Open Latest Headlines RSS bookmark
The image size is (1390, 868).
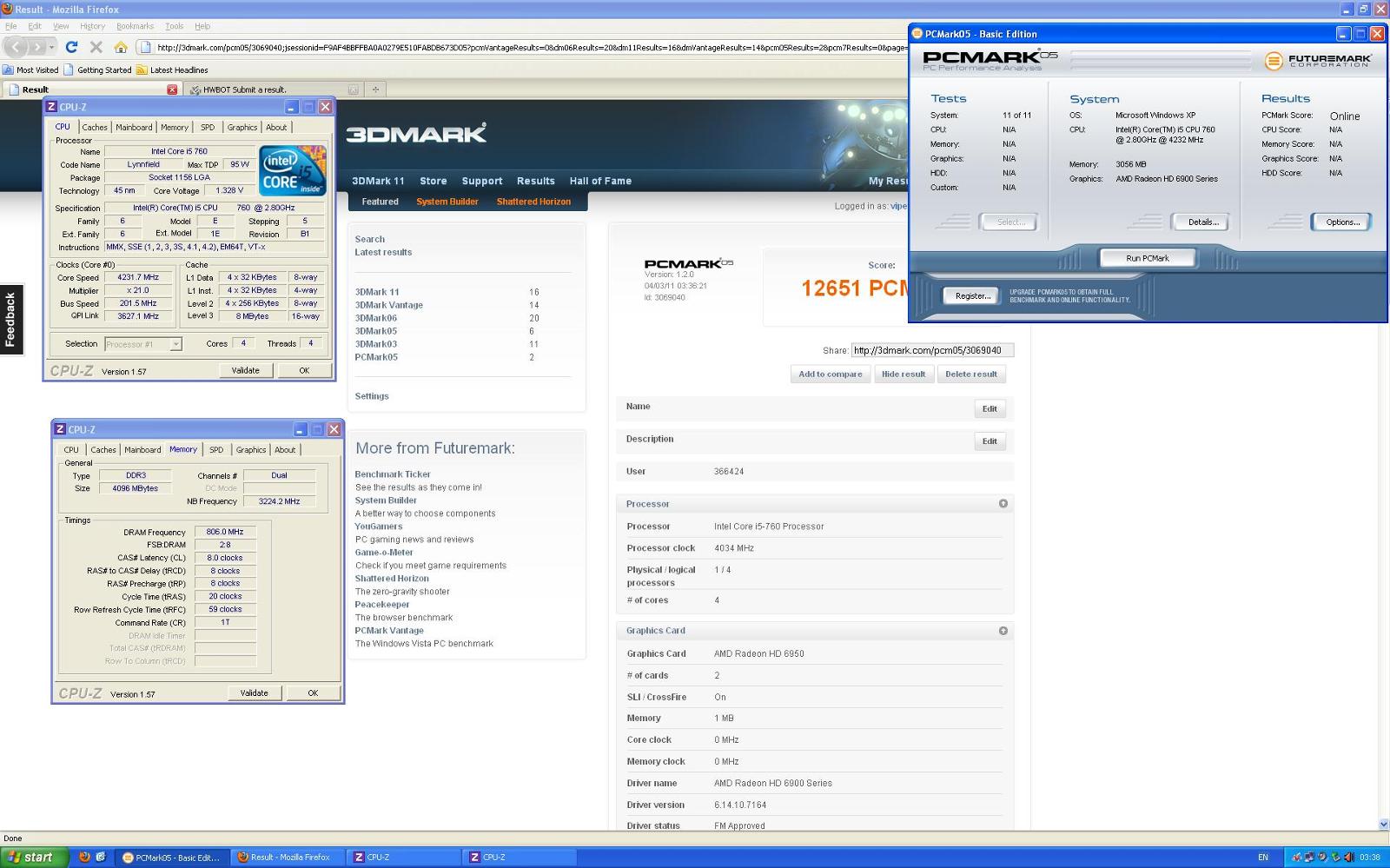[x=172, y=70]
